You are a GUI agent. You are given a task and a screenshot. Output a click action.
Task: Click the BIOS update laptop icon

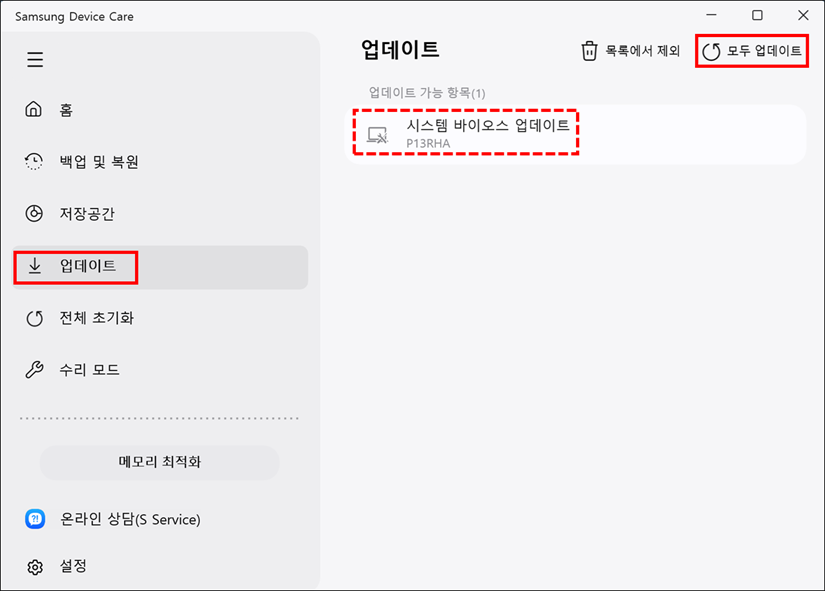377,135
